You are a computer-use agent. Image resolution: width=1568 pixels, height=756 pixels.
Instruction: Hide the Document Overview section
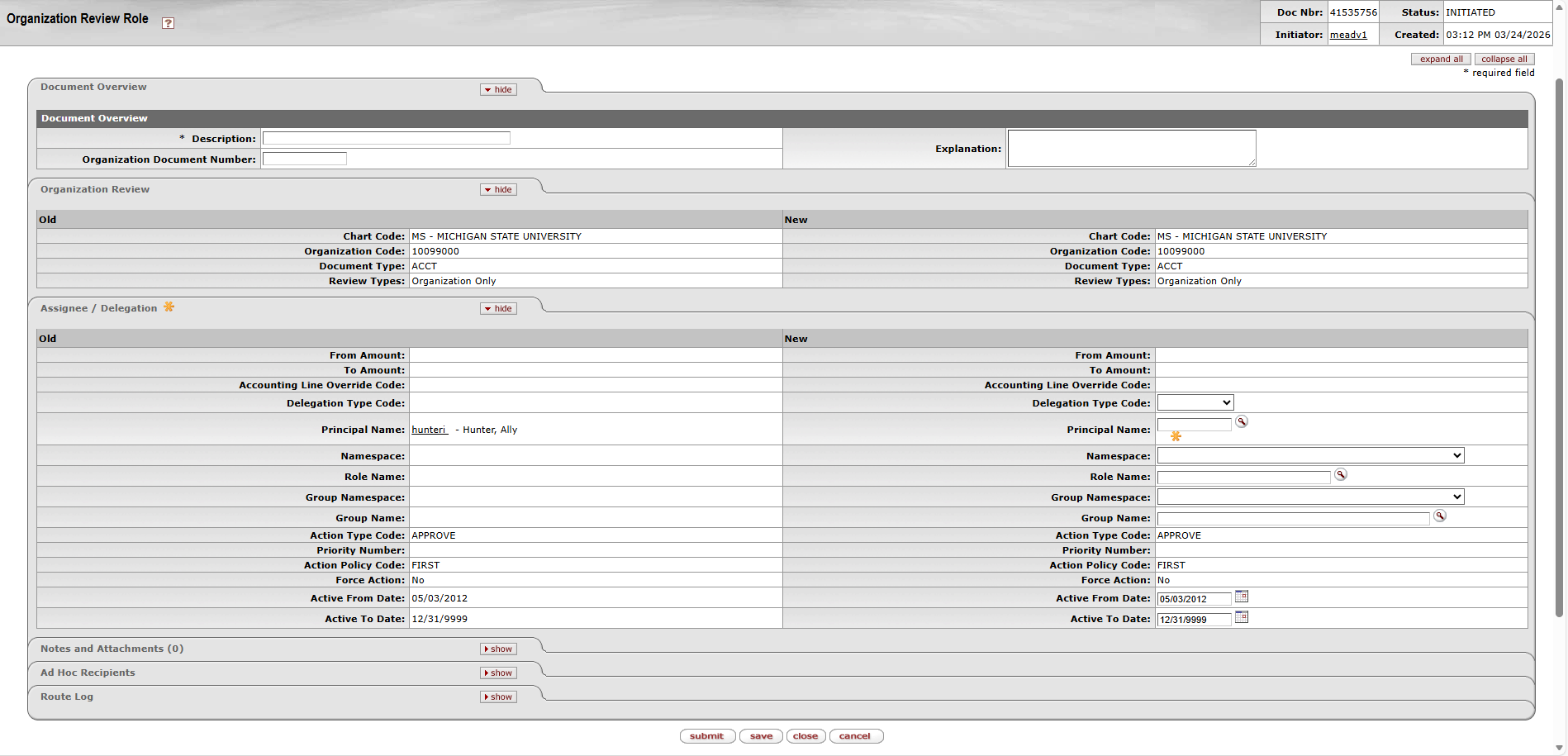pyautogui.click(x=498, y=90)
